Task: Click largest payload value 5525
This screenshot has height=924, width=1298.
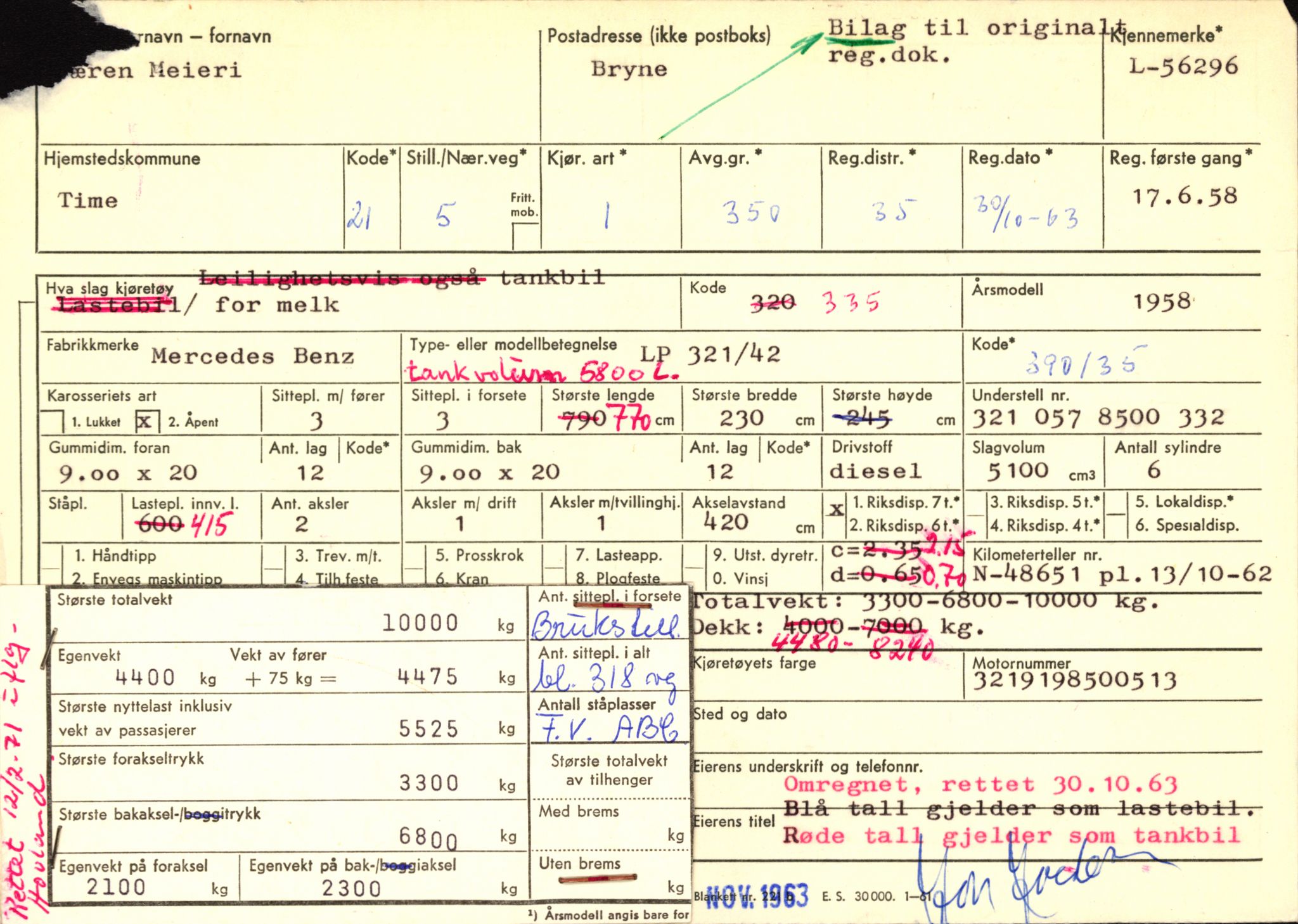Action: pos(428,729)
